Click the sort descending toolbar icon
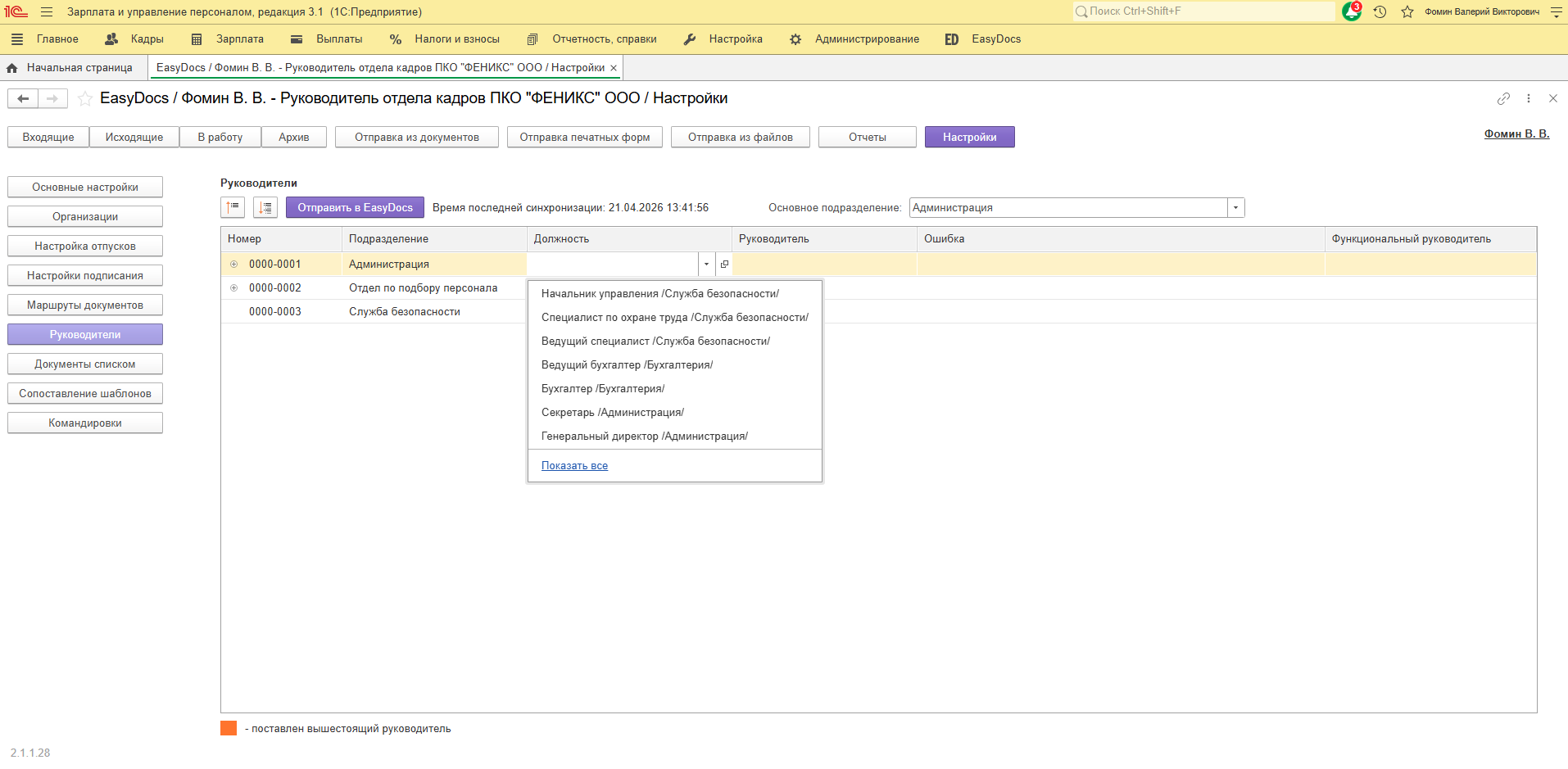Viewport: 1568px width, 769px height. 265,207
